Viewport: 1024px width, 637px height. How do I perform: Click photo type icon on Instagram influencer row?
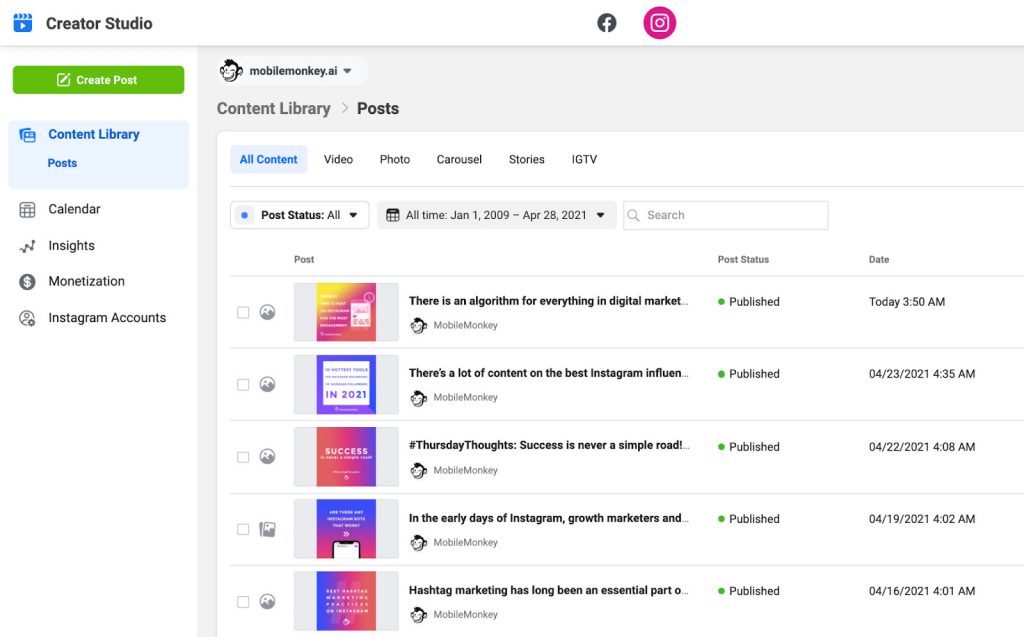pos(267,384)
